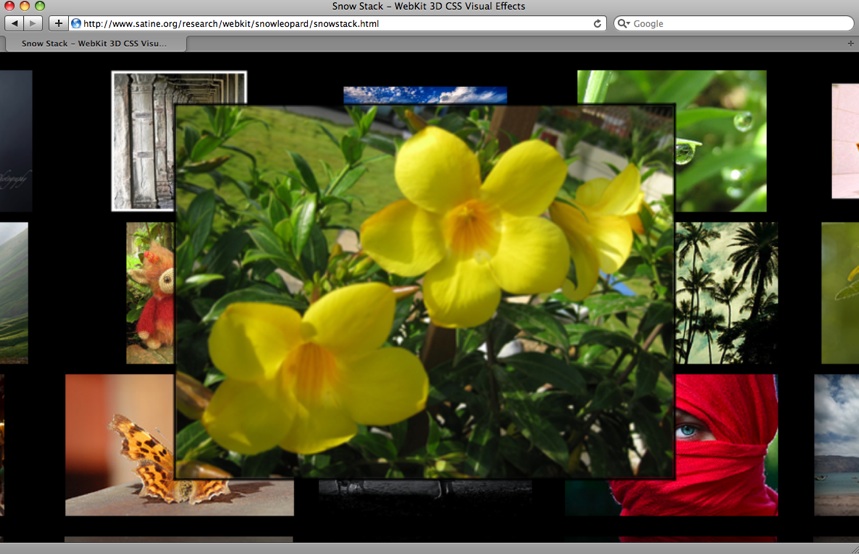Open the stone pillars corridor thumbnail
This screenshot has width=859, height=554.
pyautogui.click(x=143, y=141)
